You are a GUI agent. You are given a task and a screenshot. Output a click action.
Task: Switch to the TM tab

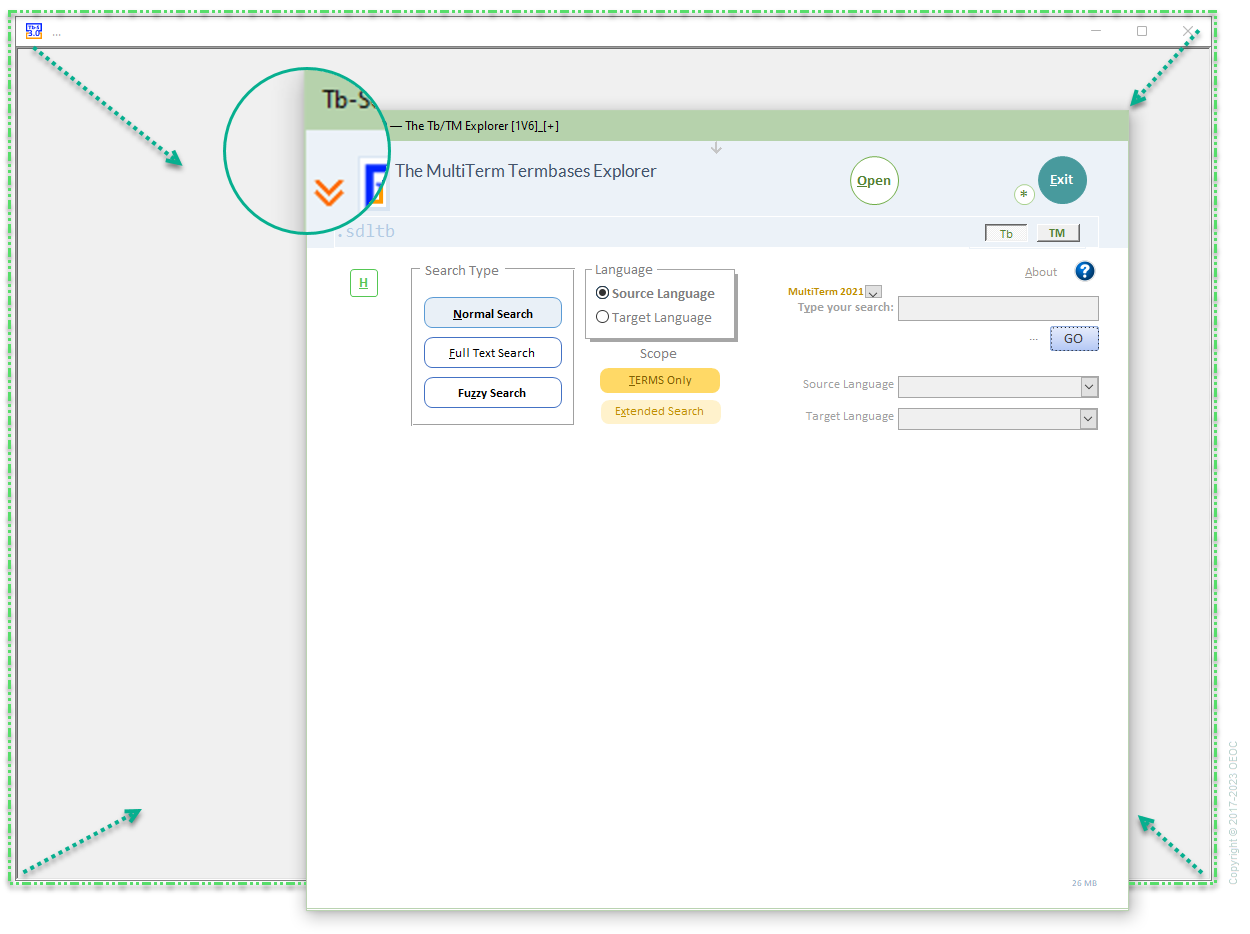[1057, 233]
